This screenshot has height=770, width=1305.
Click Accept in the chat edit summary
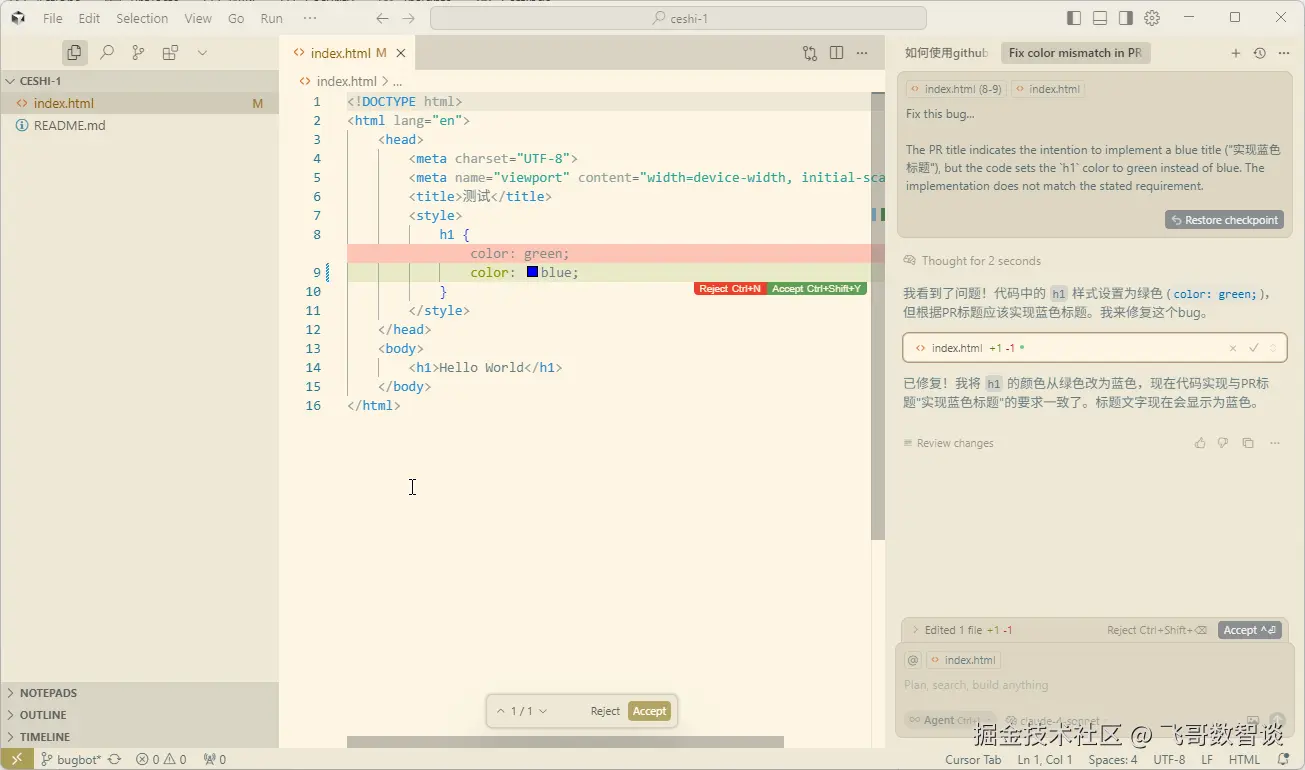pos(1249,630)
